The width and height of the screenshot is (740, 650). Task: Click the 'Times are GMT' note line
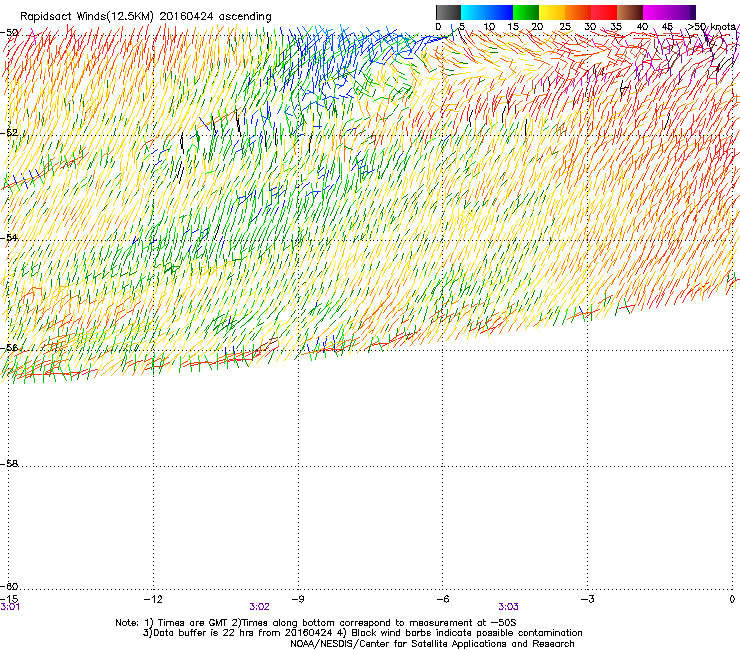point(316,623)
